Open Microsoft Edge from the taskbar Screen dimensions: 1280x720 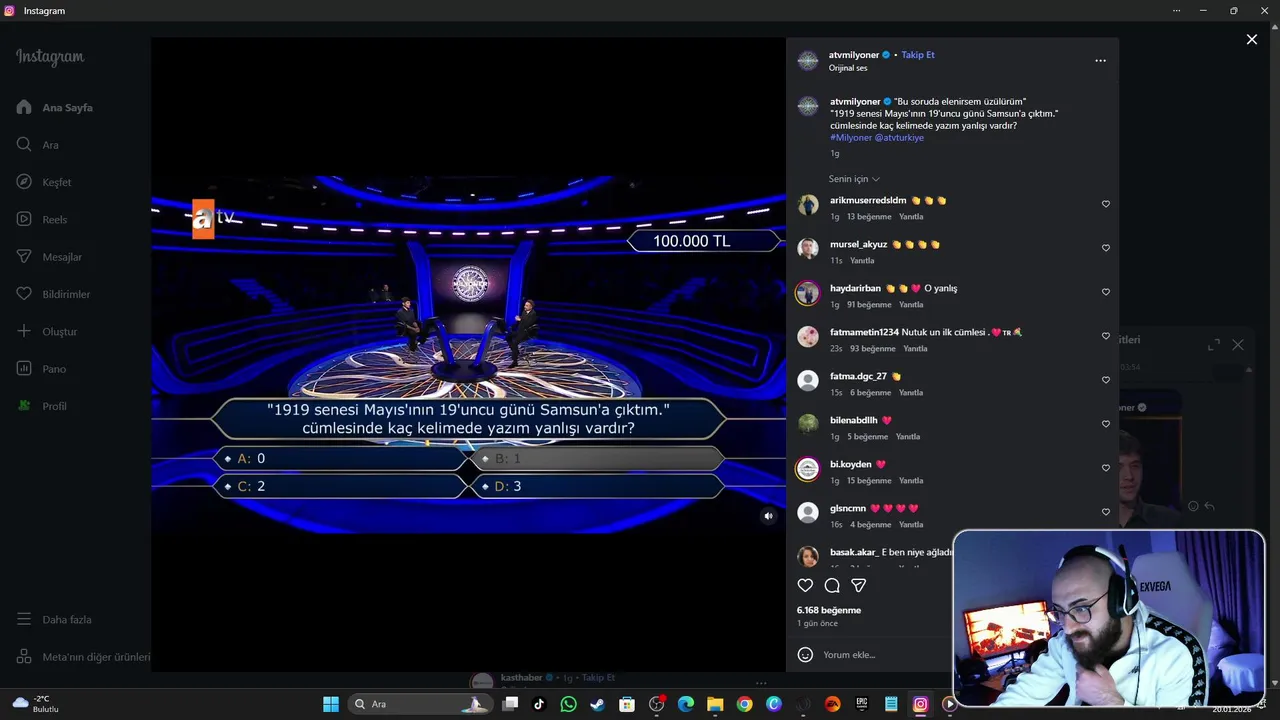[x=686, y=704]
